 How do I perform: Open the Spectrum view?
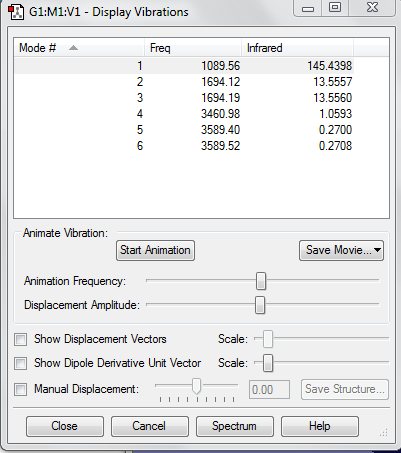click(235, 426)
